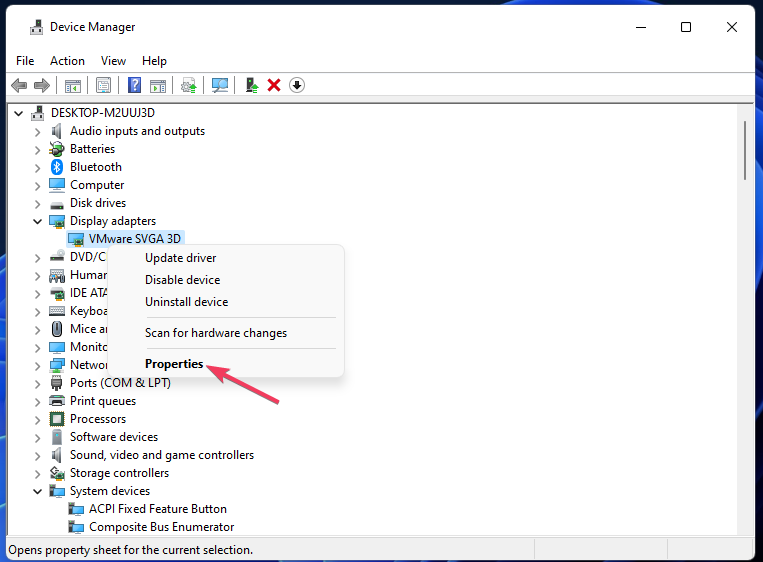Click the Print queues printer icon
This screenshot has height=562, width=763.
(x=57, y=401)
